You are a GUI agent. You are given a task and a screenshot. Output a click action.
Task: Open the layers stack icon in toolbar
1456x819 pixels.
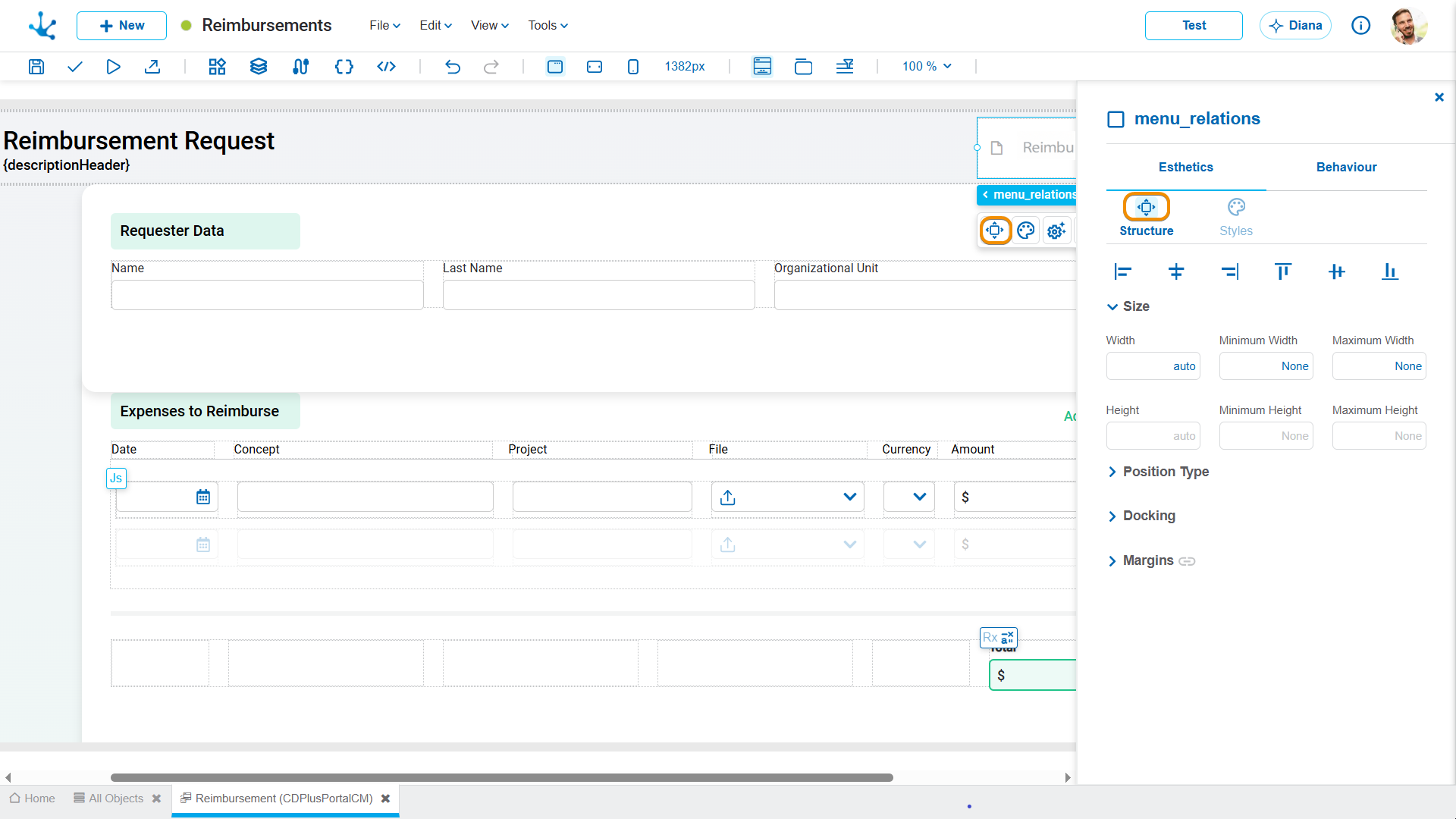259,67
